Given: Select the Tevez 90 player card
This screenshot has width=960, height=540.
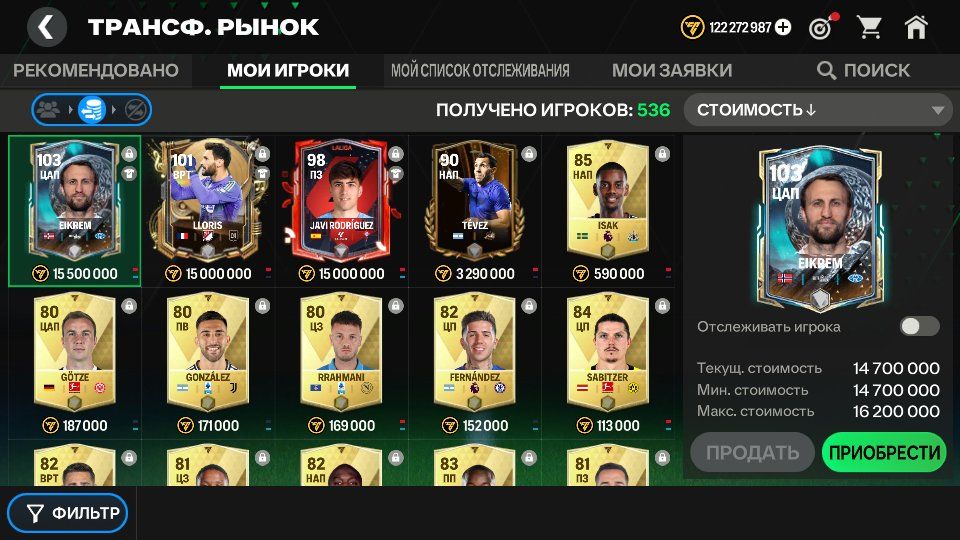Looking at the screenshot, I should (x=475, y=211).
